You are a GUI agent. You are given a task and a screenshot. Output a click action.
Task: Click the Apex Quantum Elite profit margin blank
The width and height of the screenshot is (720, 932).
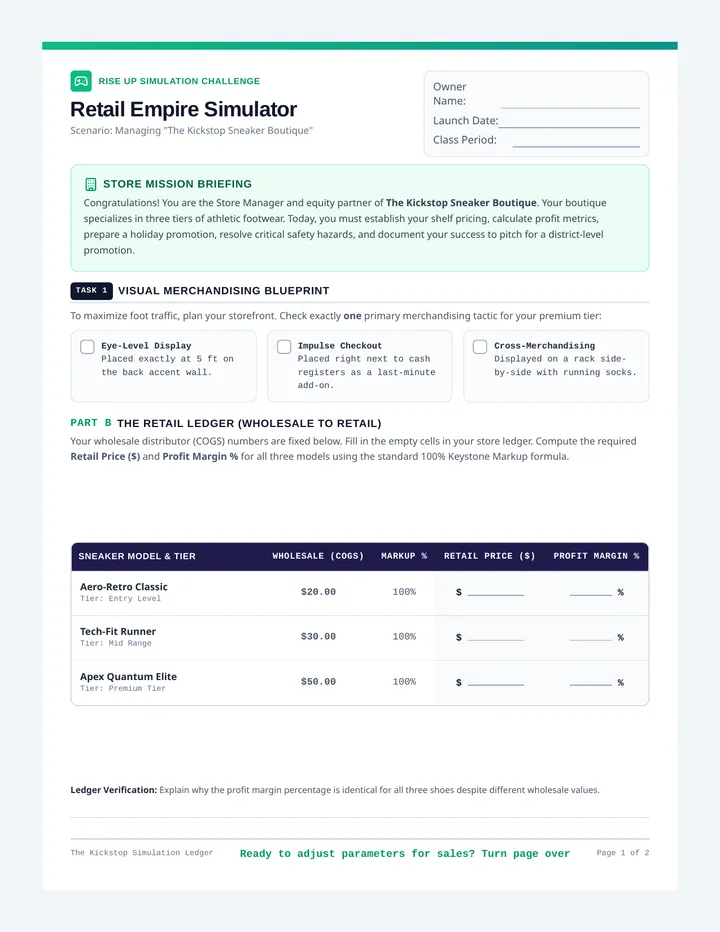(590, 682)
